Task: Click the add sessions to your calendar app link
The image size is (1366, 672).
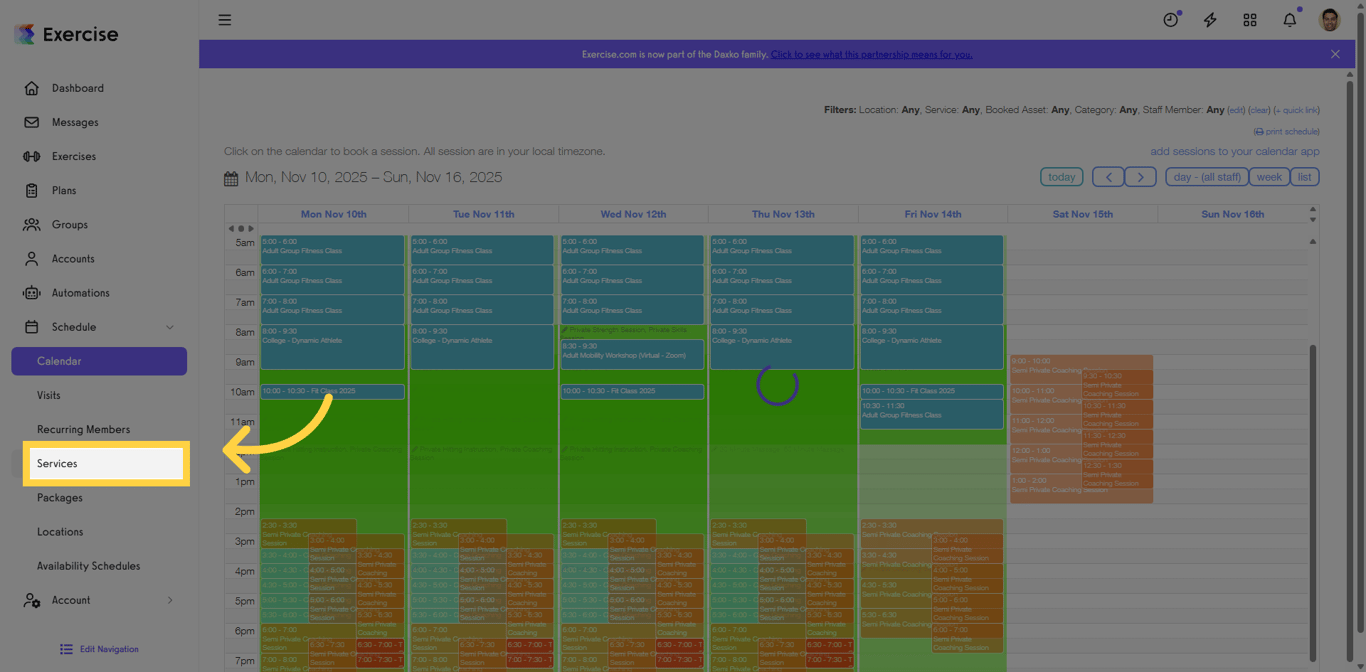Action: pyautogui.click(x=1235, y=150)
